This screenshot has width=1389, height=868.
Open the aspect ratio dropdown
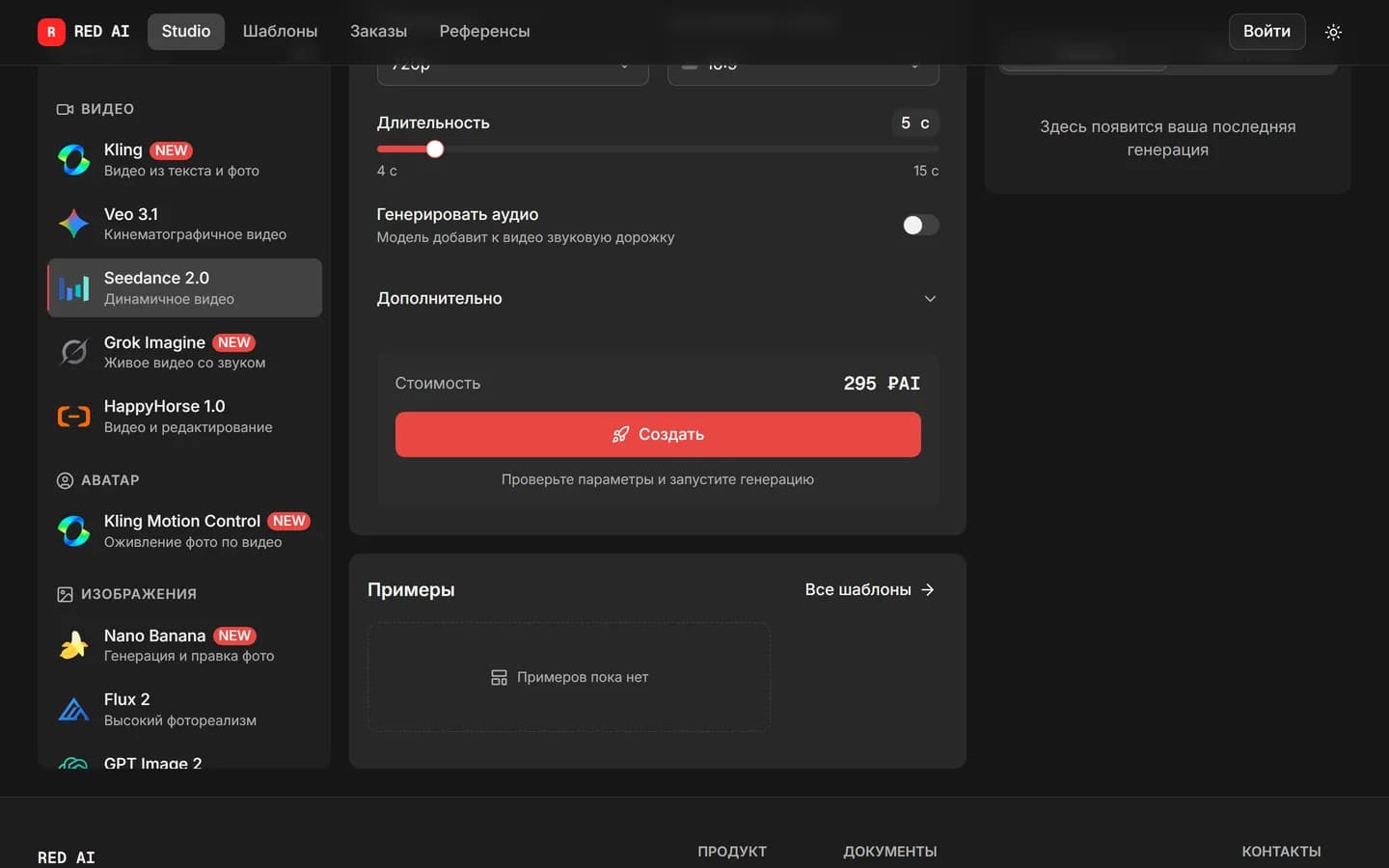(x=803, y=73)
